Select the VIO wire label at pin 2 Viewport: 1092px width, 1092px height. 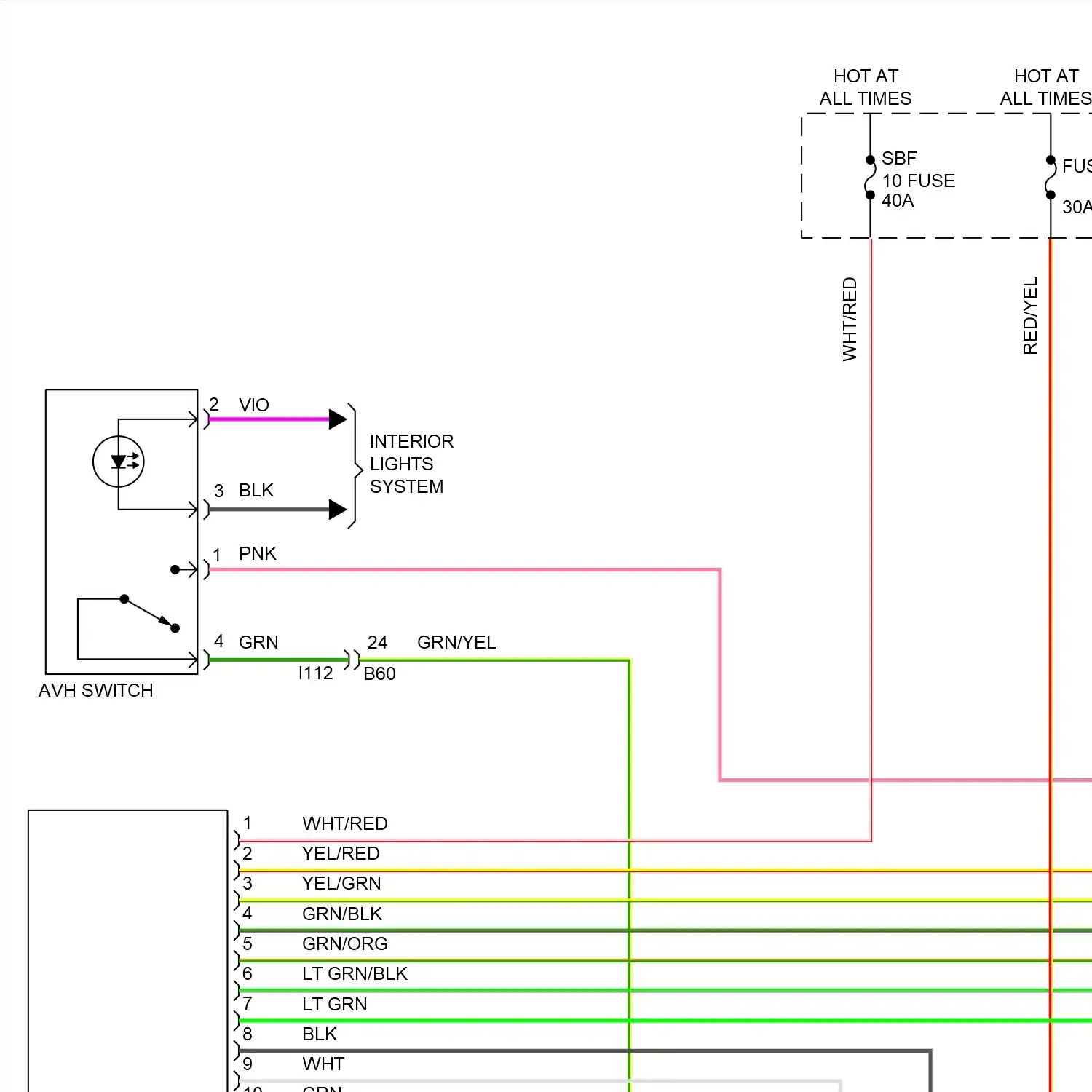[x=254, y=405]
